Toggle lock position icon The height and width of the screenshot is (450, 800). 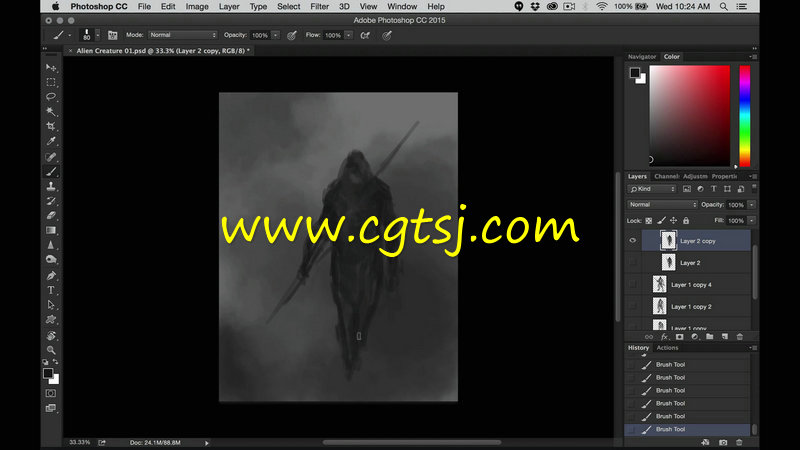pos(673,220)
